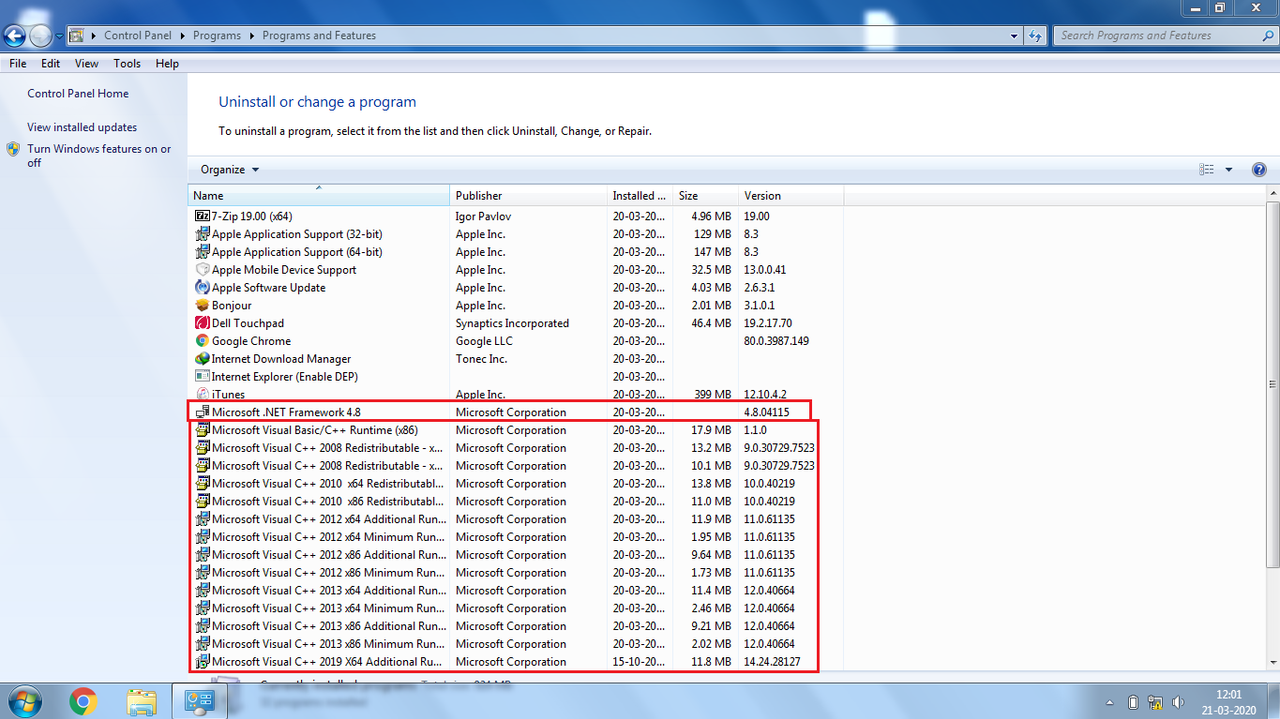
Task: Open the Tools menu
Action: pyautogui.click(x=127, y=63)
